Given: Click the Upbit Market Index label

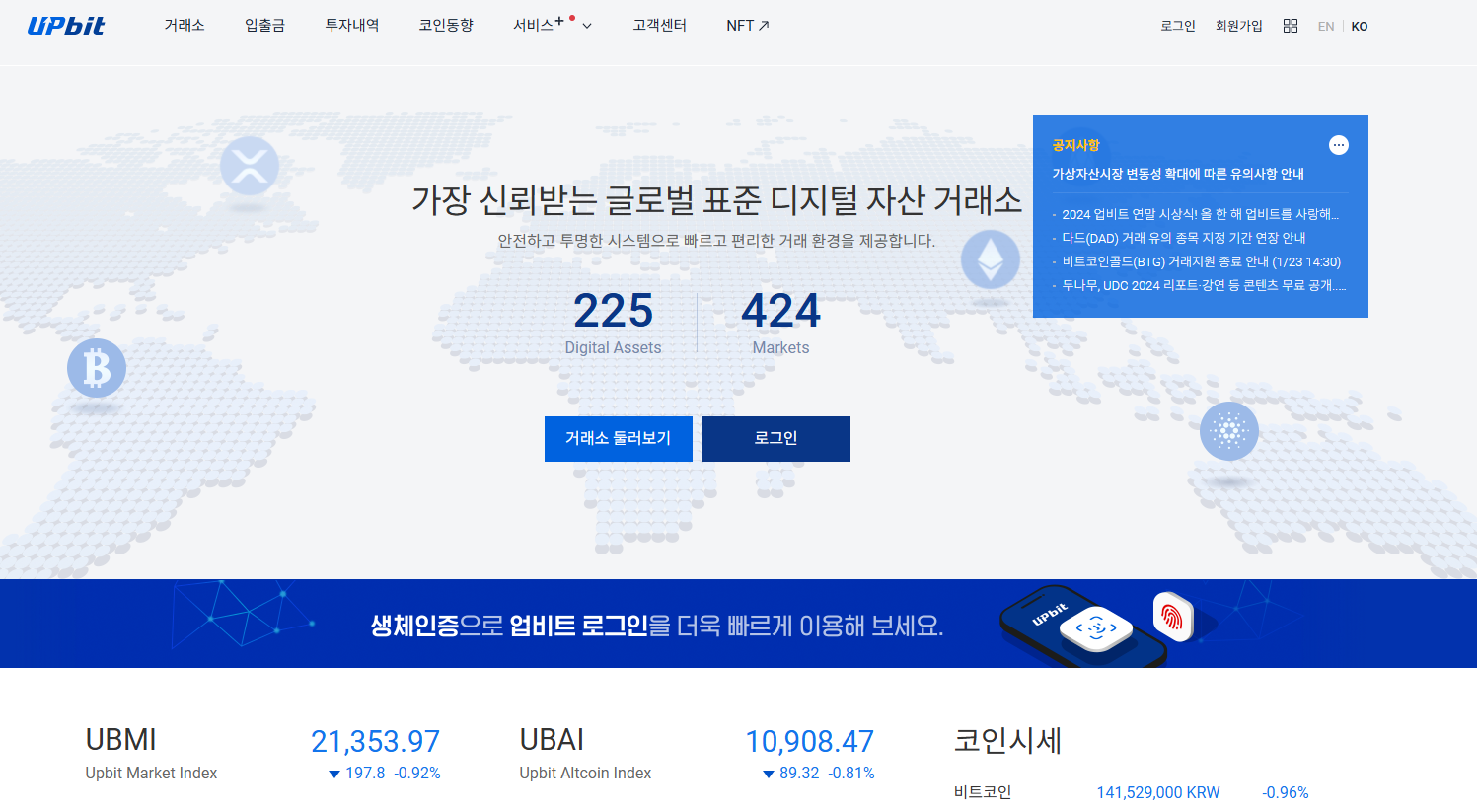Looking at the screenshot, I should click(151, 774).
